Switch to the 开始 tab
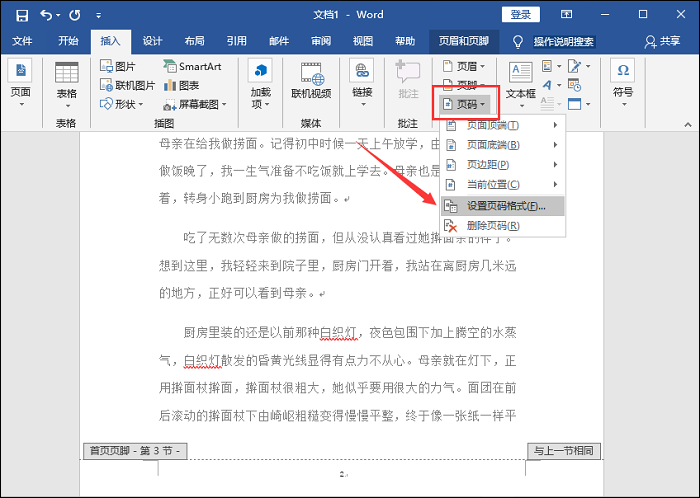Screen dimensions: 700x498 pos(68,41)
